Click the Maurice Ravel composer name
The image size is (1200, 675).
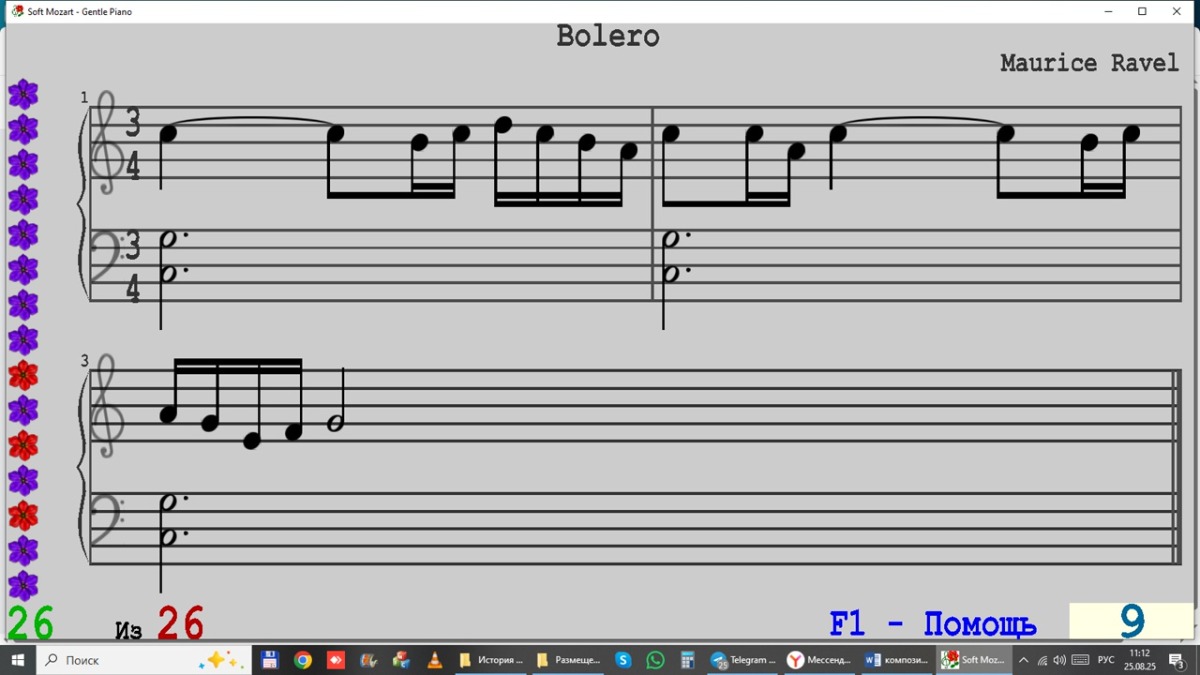coord(1090,63)
